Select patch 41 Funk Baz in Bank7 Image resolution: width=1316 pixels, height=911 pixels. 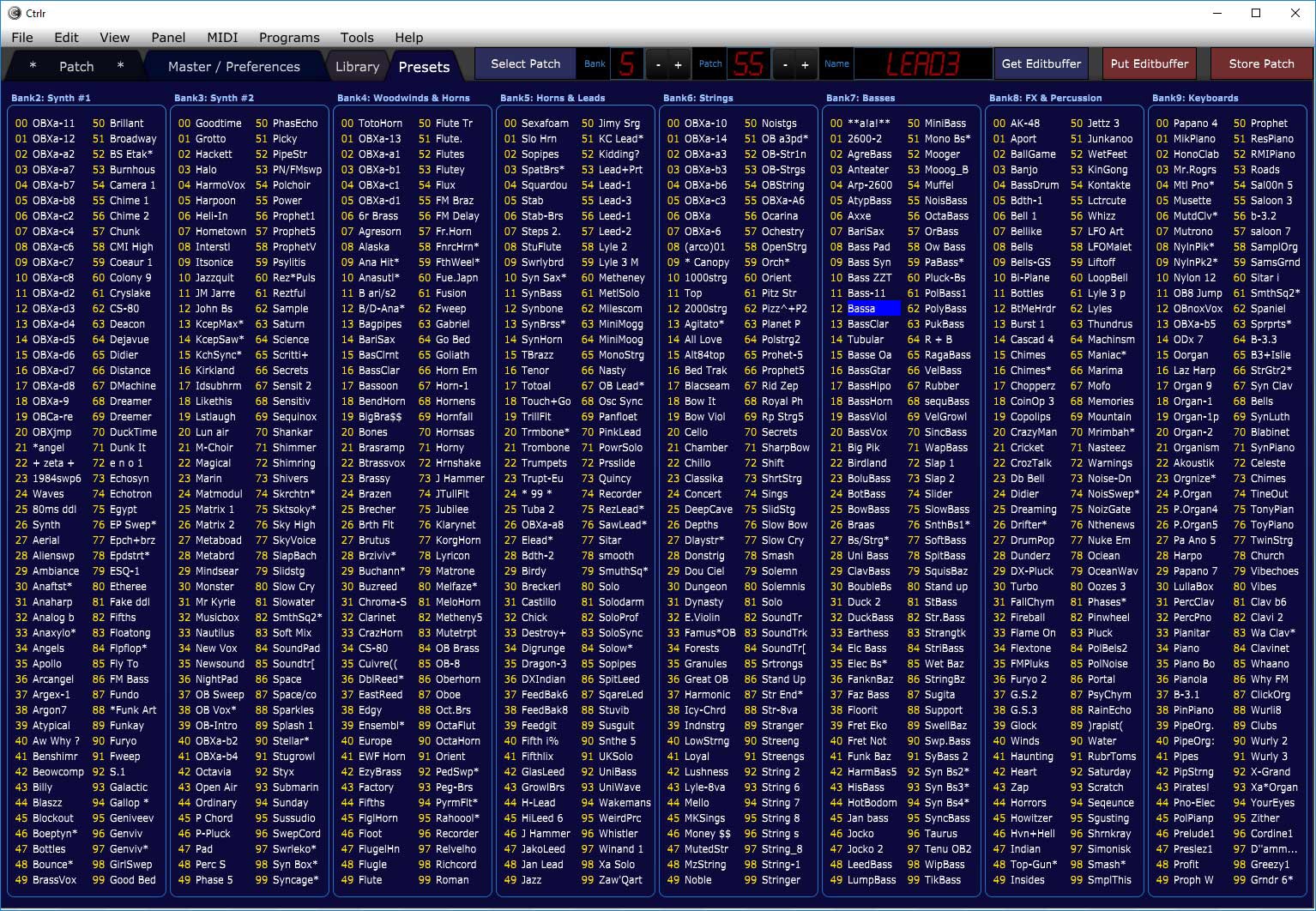point(860,757)
